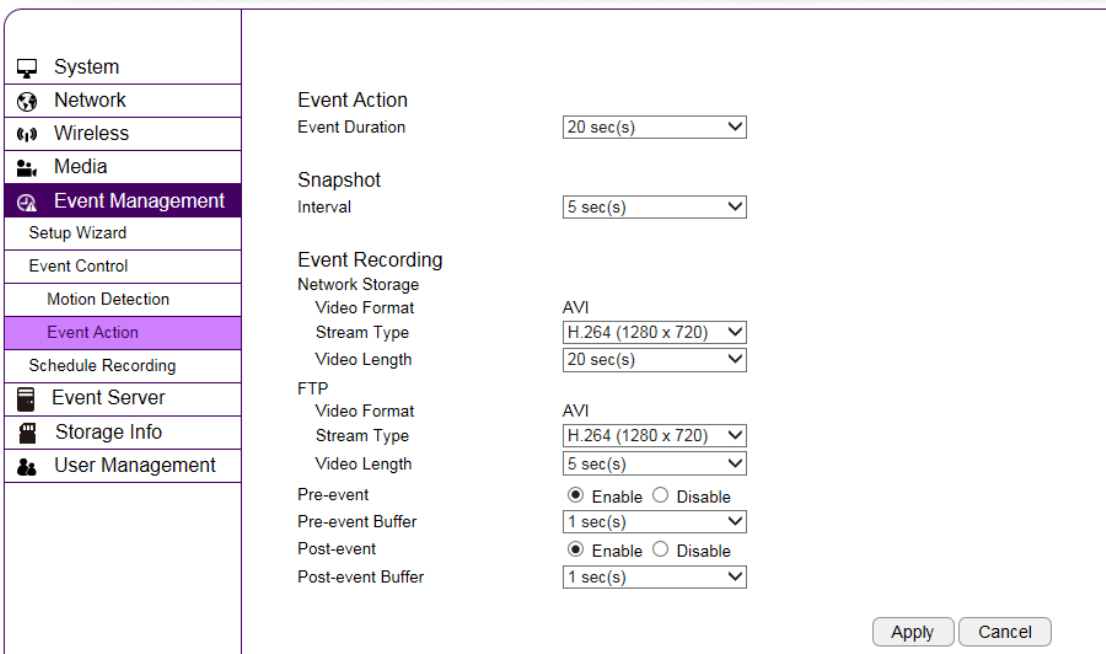Open the Post-event Buffer dropdown
This screenshot has height=654, width=1106.
click(655, 577)
